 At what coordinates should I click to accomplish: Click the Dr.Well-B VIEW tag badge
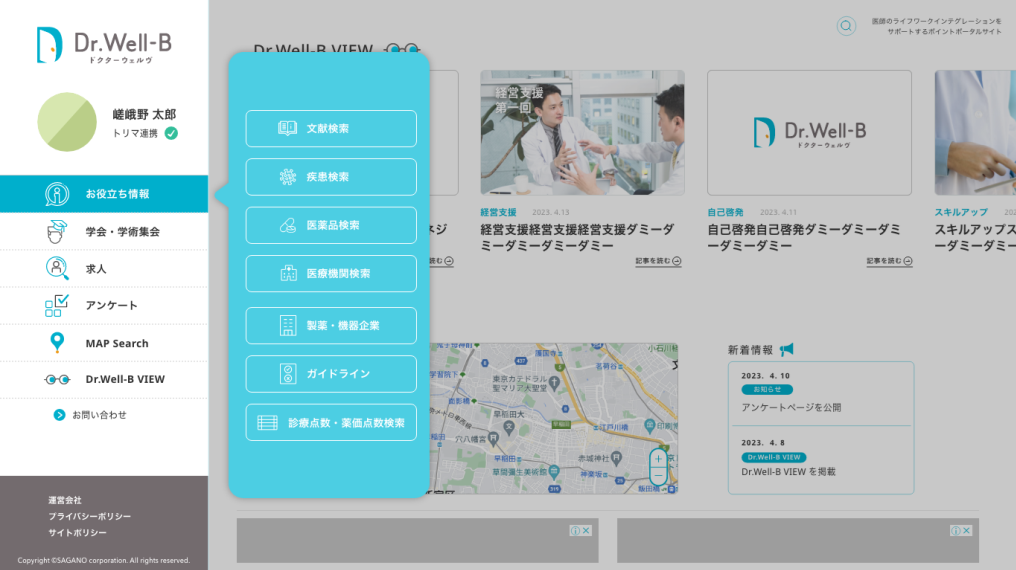[x=774, y=457]
